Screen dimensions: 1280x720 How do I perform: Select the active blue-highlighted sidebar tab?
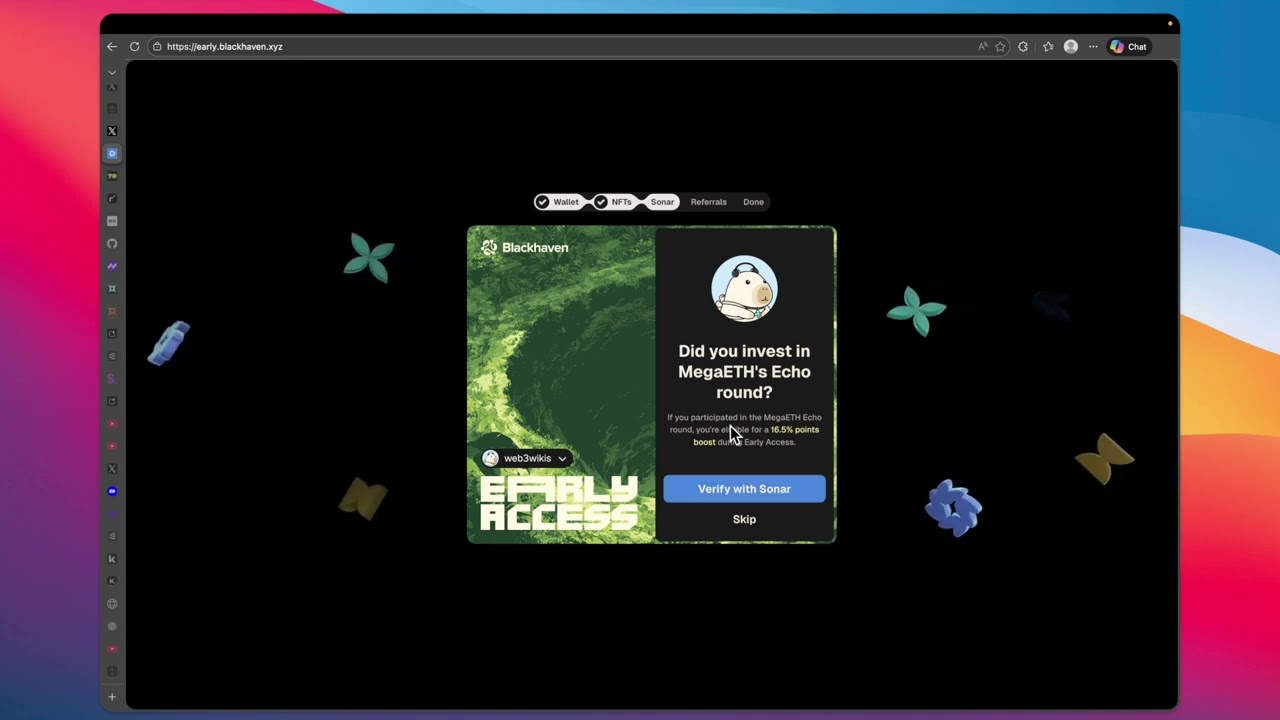click(112, 153)
